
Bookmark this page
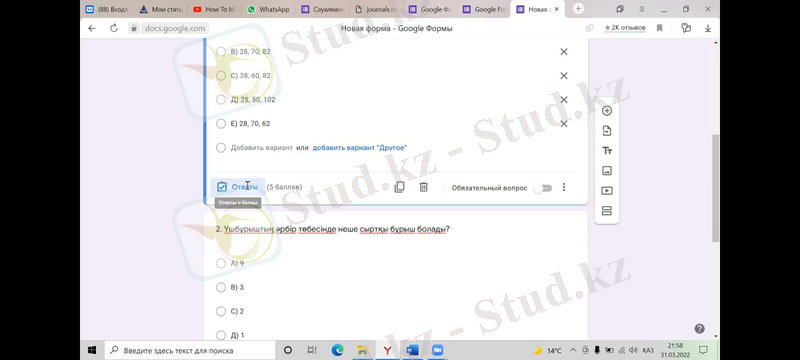tap(659, 29)
